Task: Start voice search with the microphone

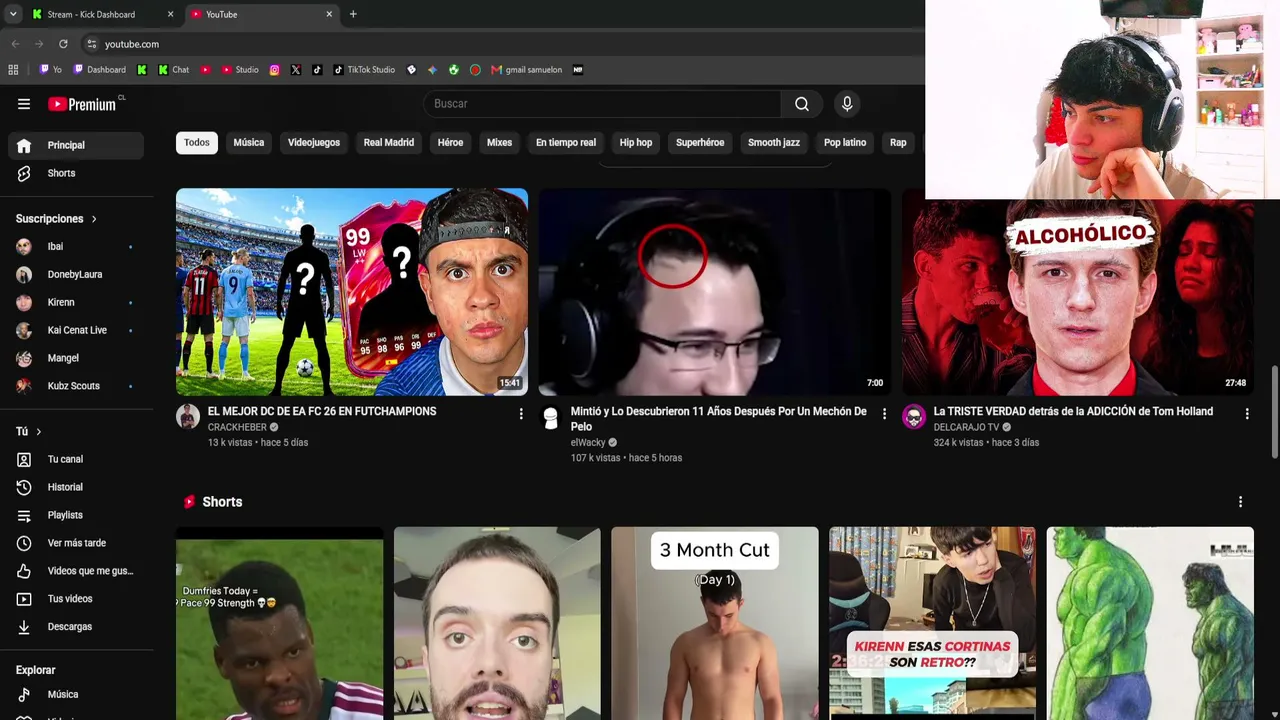Action: (x=847, y=104)
